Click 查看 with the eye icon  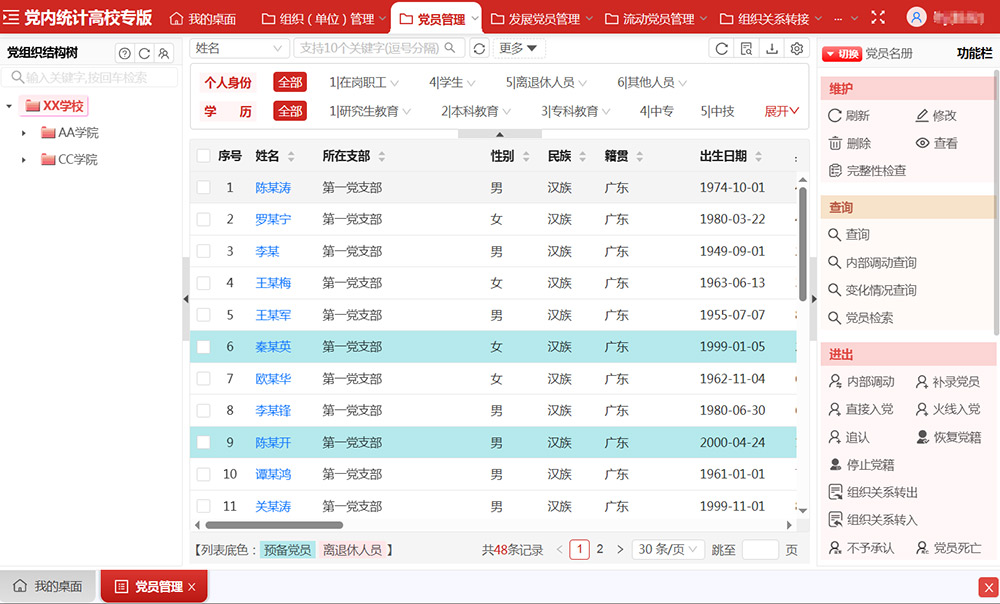point(936,144)
